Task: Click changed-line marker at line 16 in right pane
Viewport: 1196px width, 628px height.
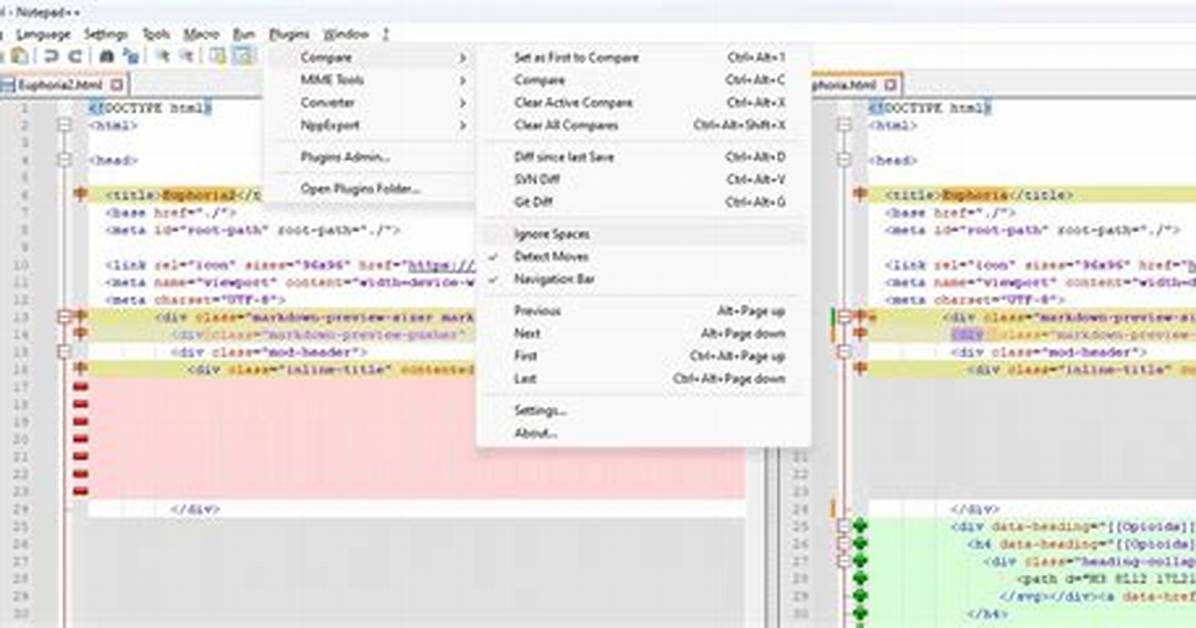Action: tap(860, 369)
